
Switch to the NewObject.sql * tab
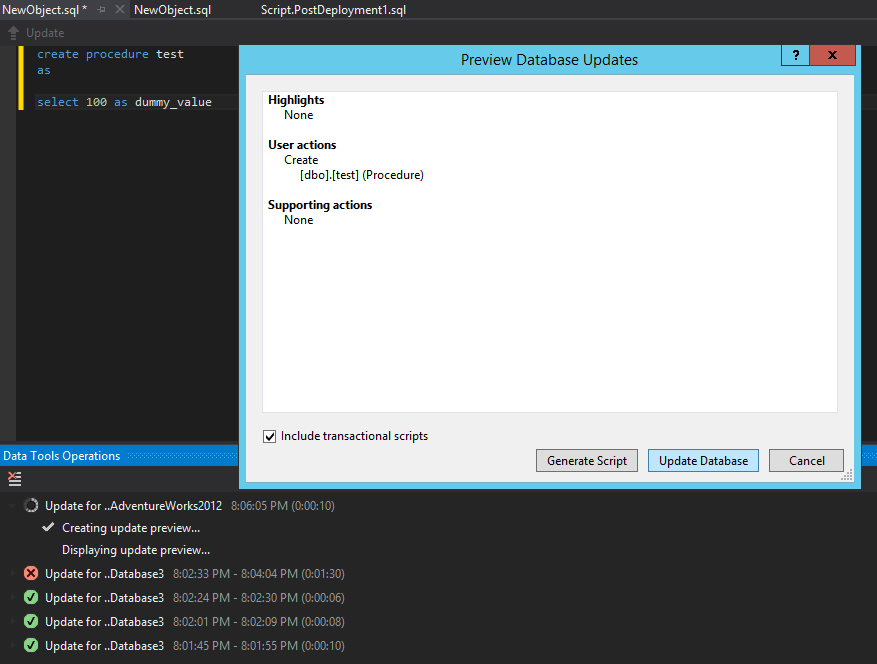pyautogui.click(x=45, y=10)
